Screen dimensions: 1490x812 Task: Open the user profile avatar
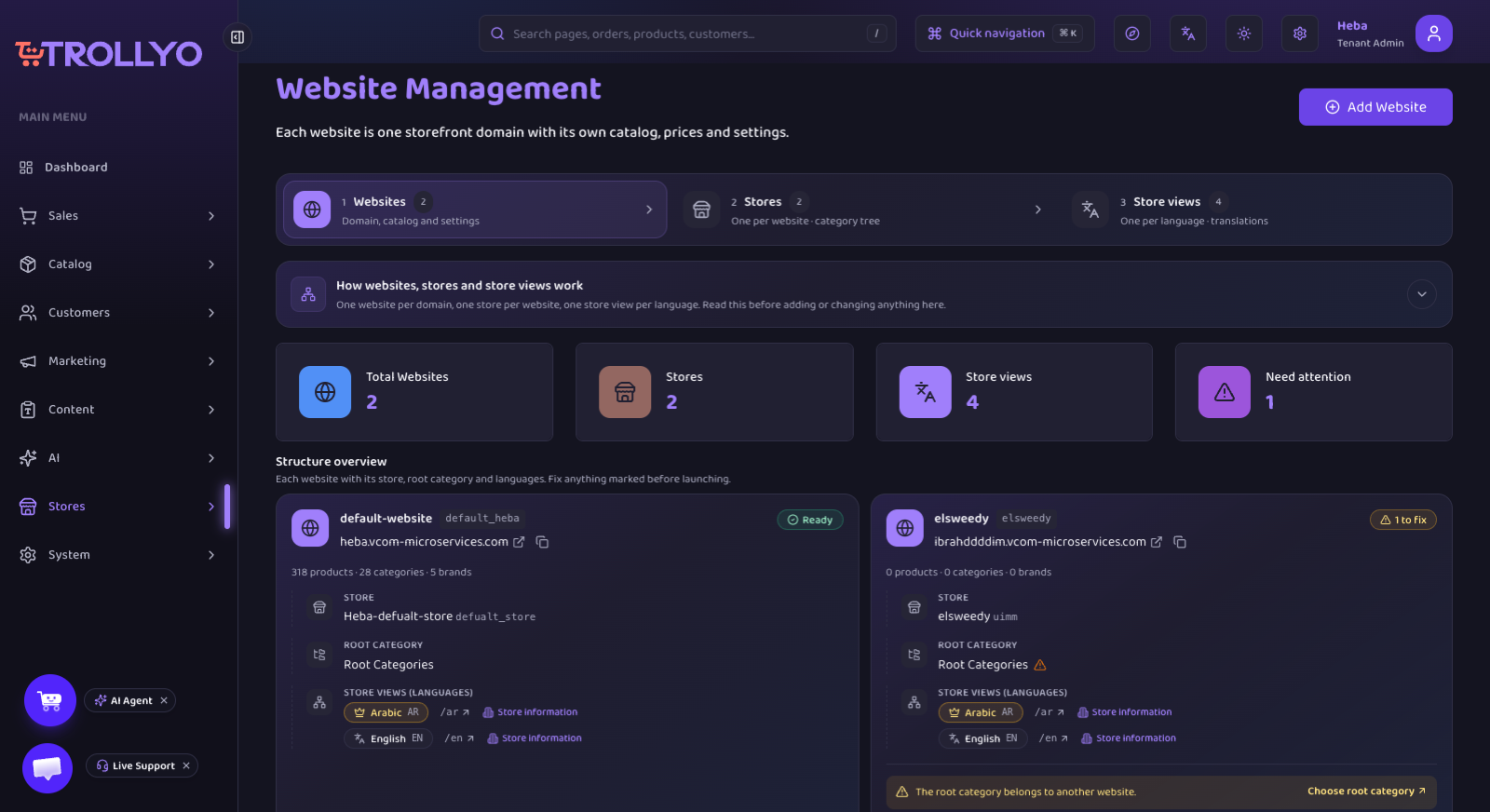point(1434,34)
